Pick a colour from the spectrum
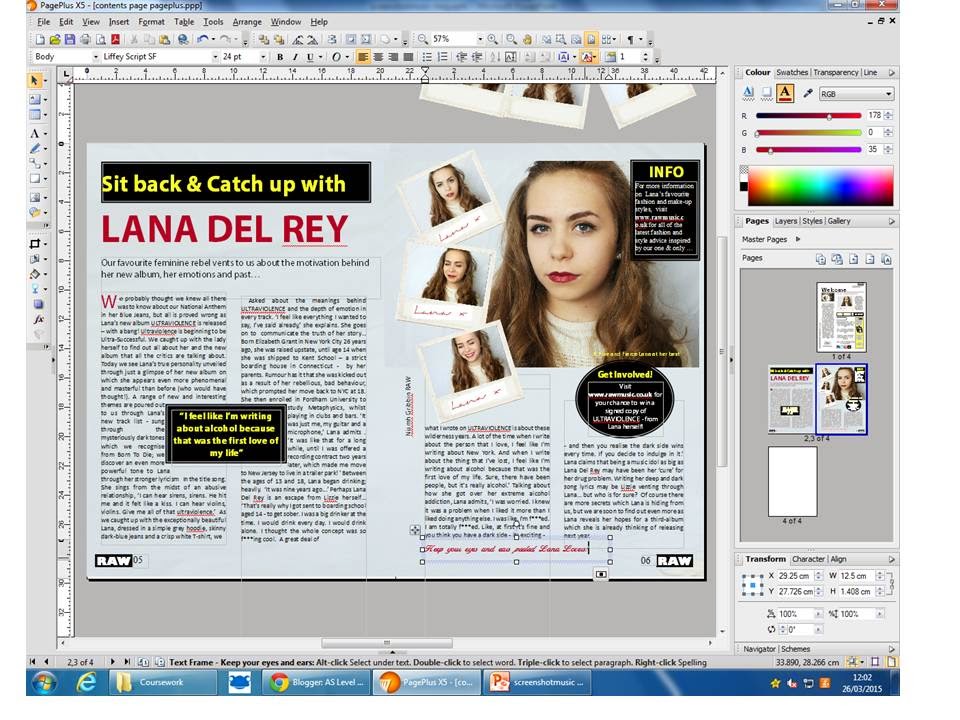This screenshot has width=960, height=720. click(820, 186)
